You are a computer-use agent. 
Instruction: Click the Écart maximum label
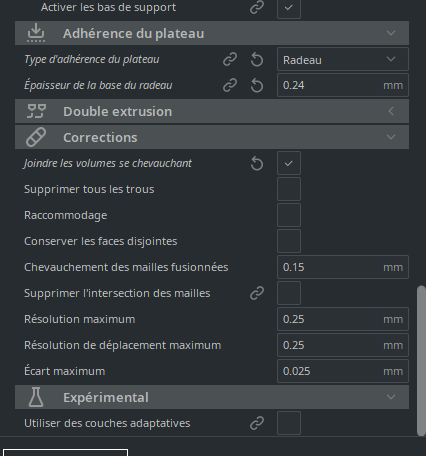(x=65, y=371)
